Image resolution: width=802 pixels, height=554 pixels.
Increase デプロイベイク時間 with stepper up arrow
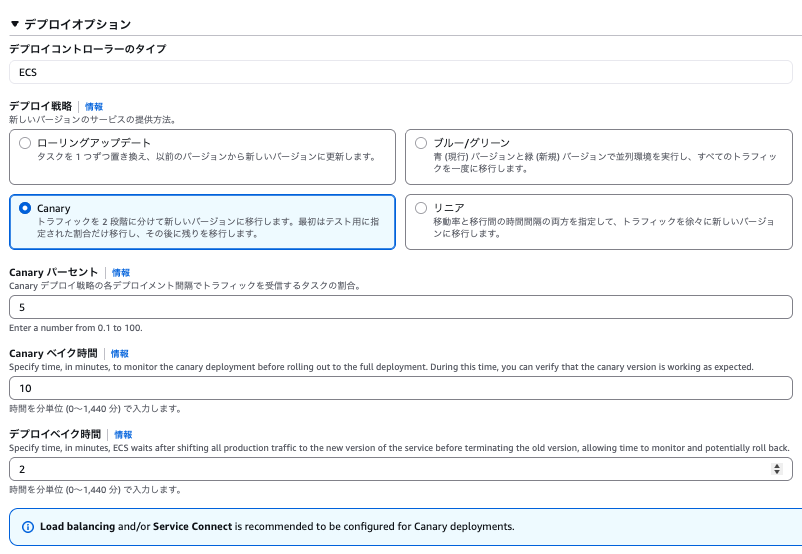tap(778, 465)
